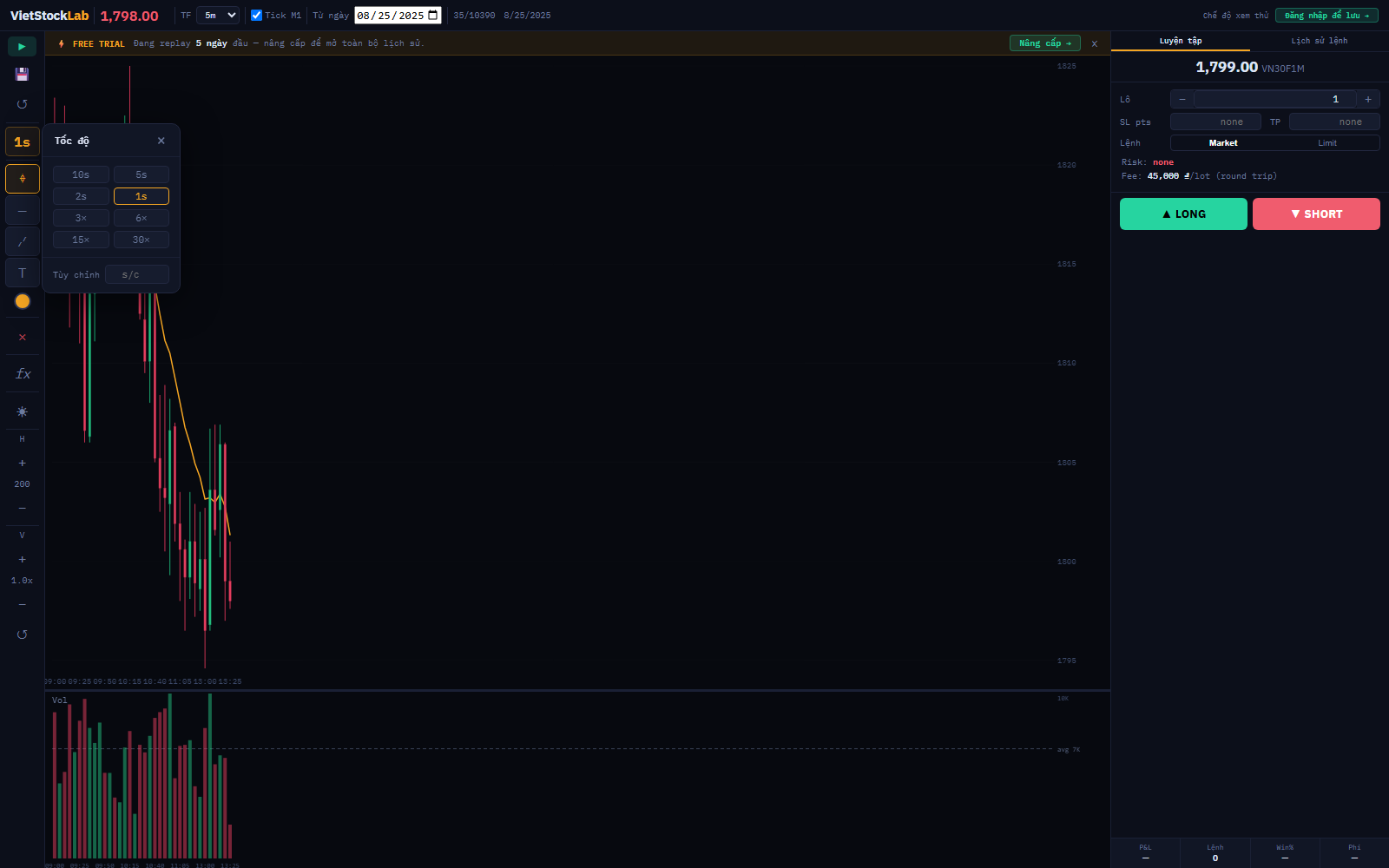Click the Tùy chỉnh s/c custom speed field
1389x868 pixels.
[x=136, y=275]
